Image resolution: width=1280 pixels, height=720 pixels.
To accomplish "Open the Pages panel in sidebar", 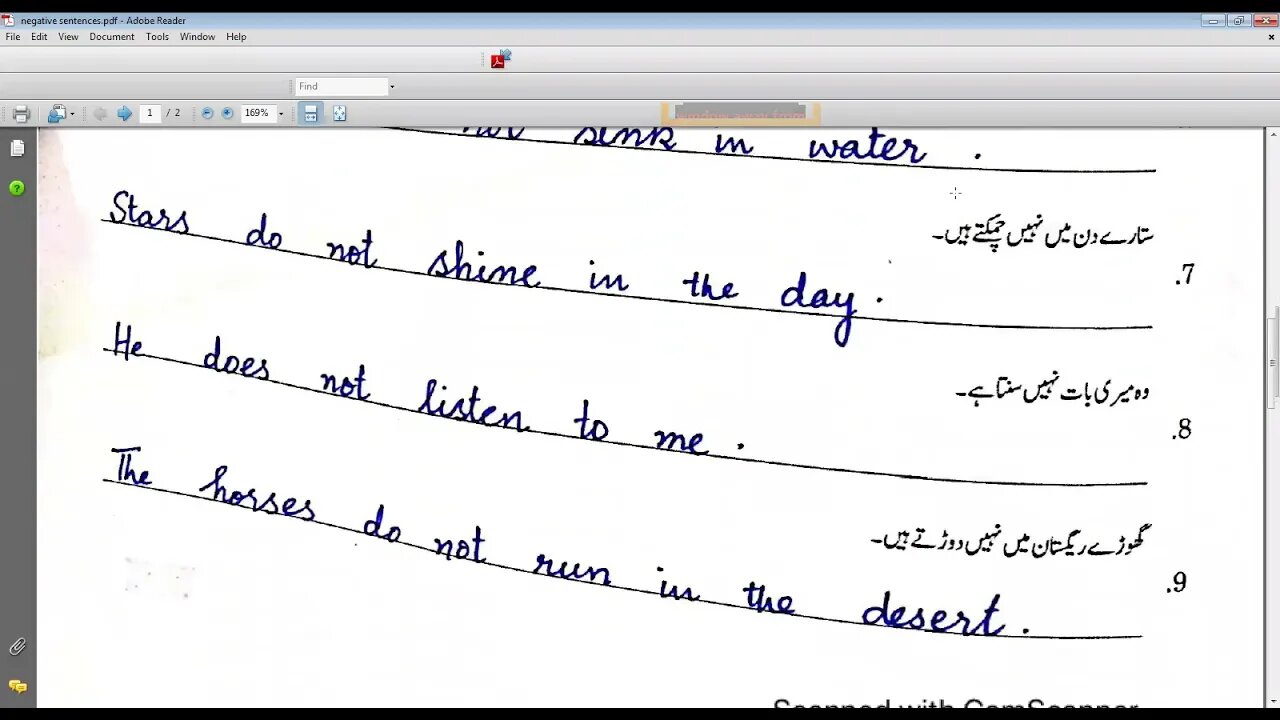I will coord(17,149).
